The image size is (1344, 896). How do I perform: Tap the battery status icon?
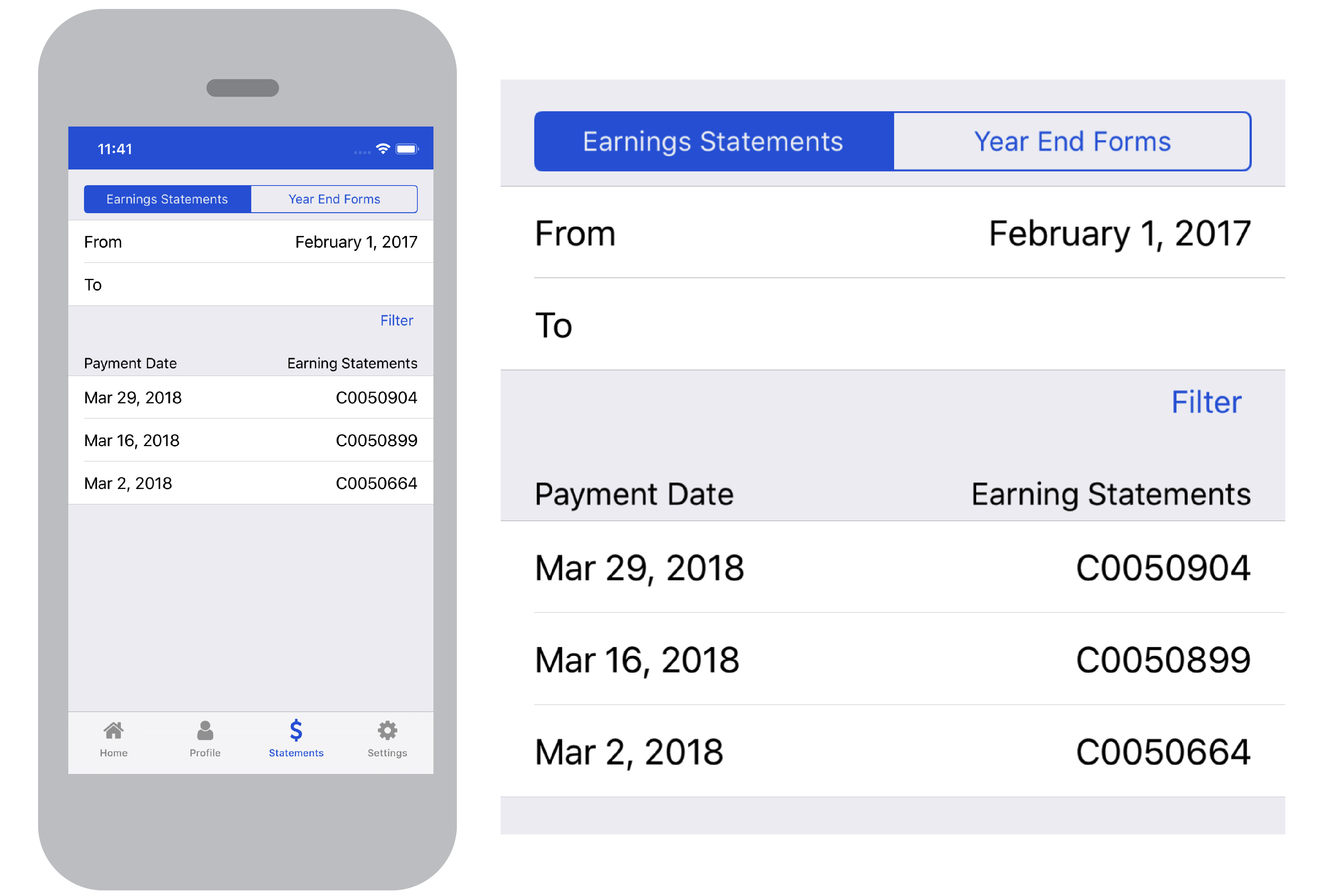tap(407, 149)
